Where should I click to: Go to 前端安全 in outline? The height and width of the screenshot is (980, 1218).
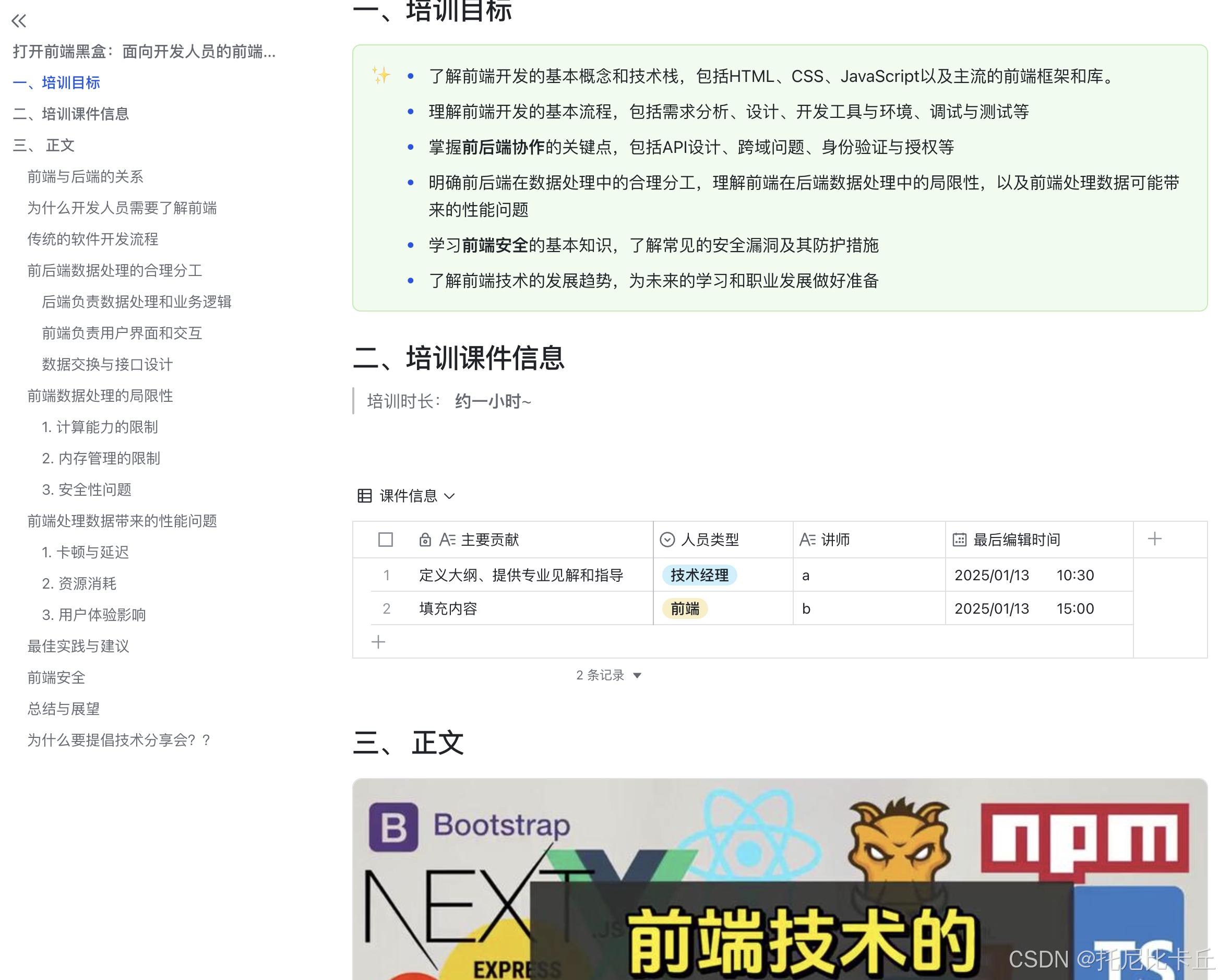(x=56, y=677)
